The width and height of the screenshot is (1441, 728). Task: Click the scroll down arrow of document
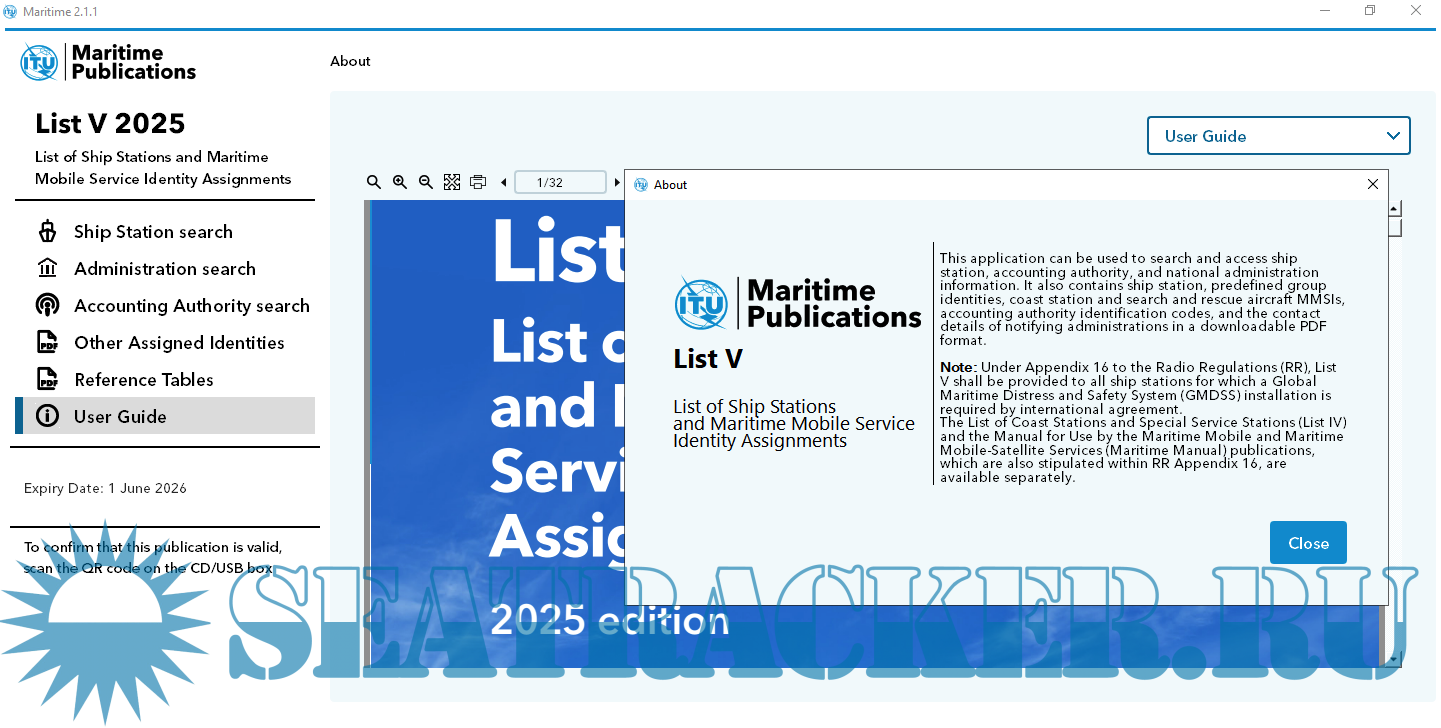pos(1394,658)
